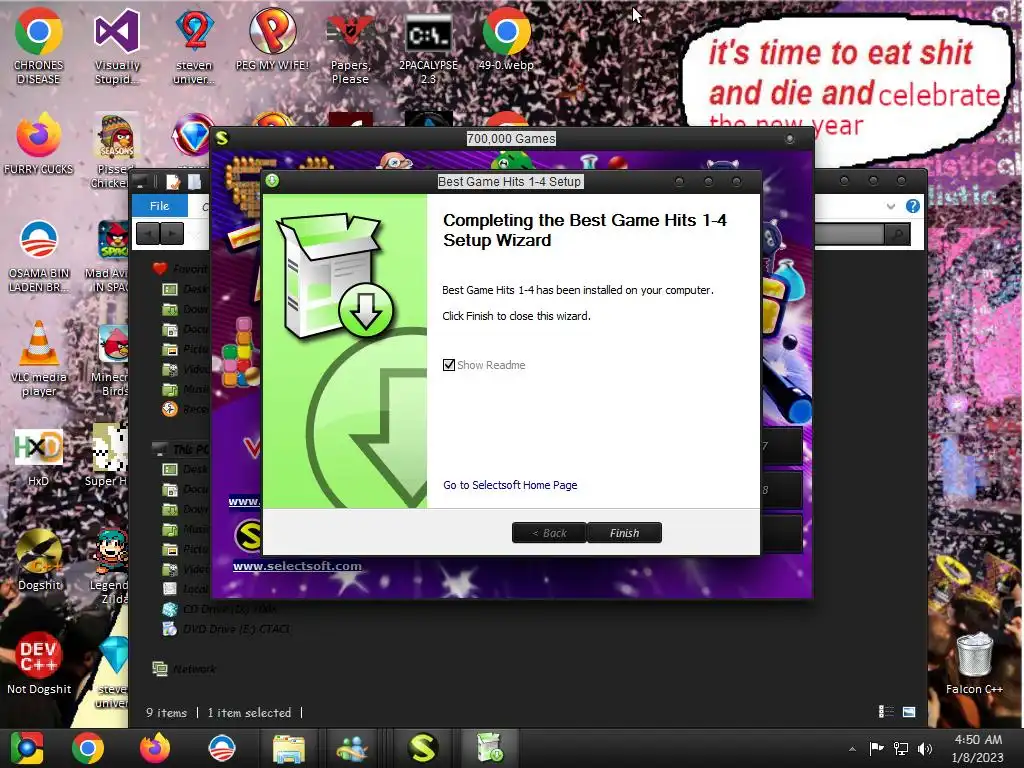
Task: Open steven univer... desktop icon
Action: (x=194, y=47)
